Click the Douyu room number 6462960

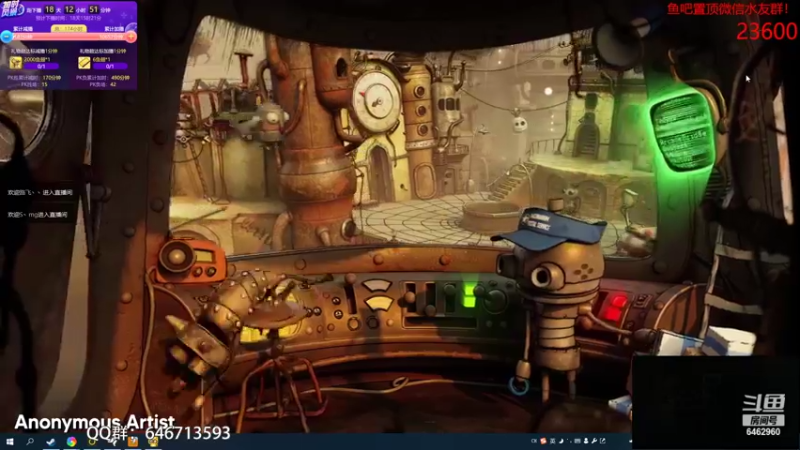tap(763, 432)
